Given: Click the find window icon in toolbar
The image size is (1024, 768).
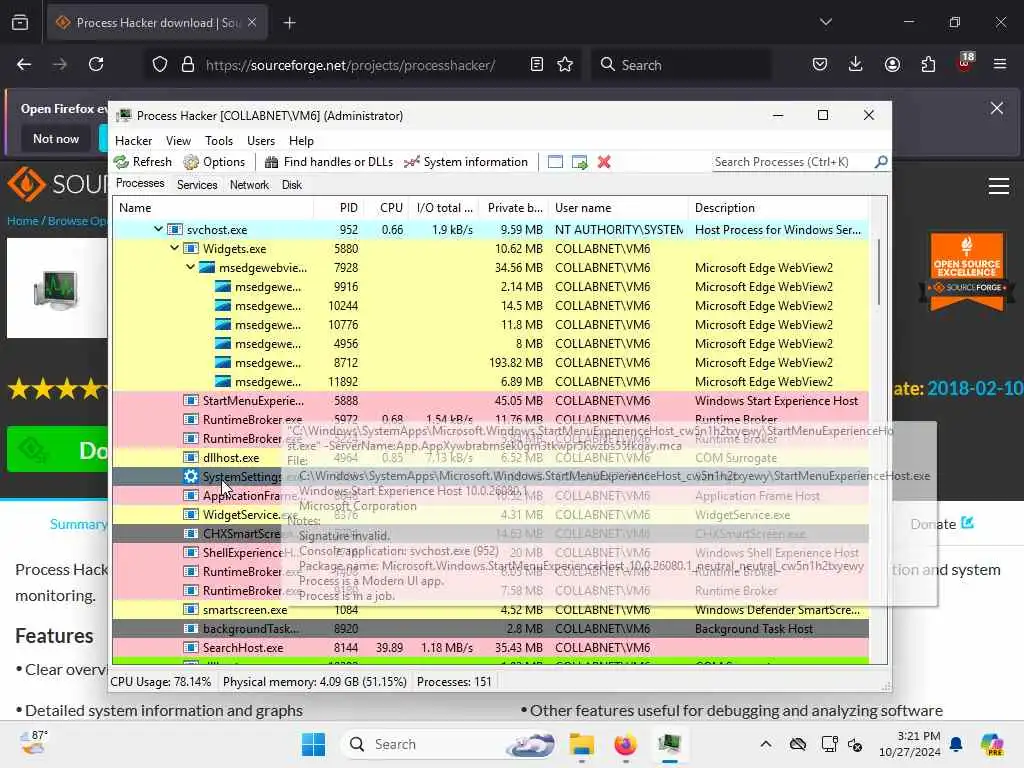Looking at the screenshot, I should [555, 162].
